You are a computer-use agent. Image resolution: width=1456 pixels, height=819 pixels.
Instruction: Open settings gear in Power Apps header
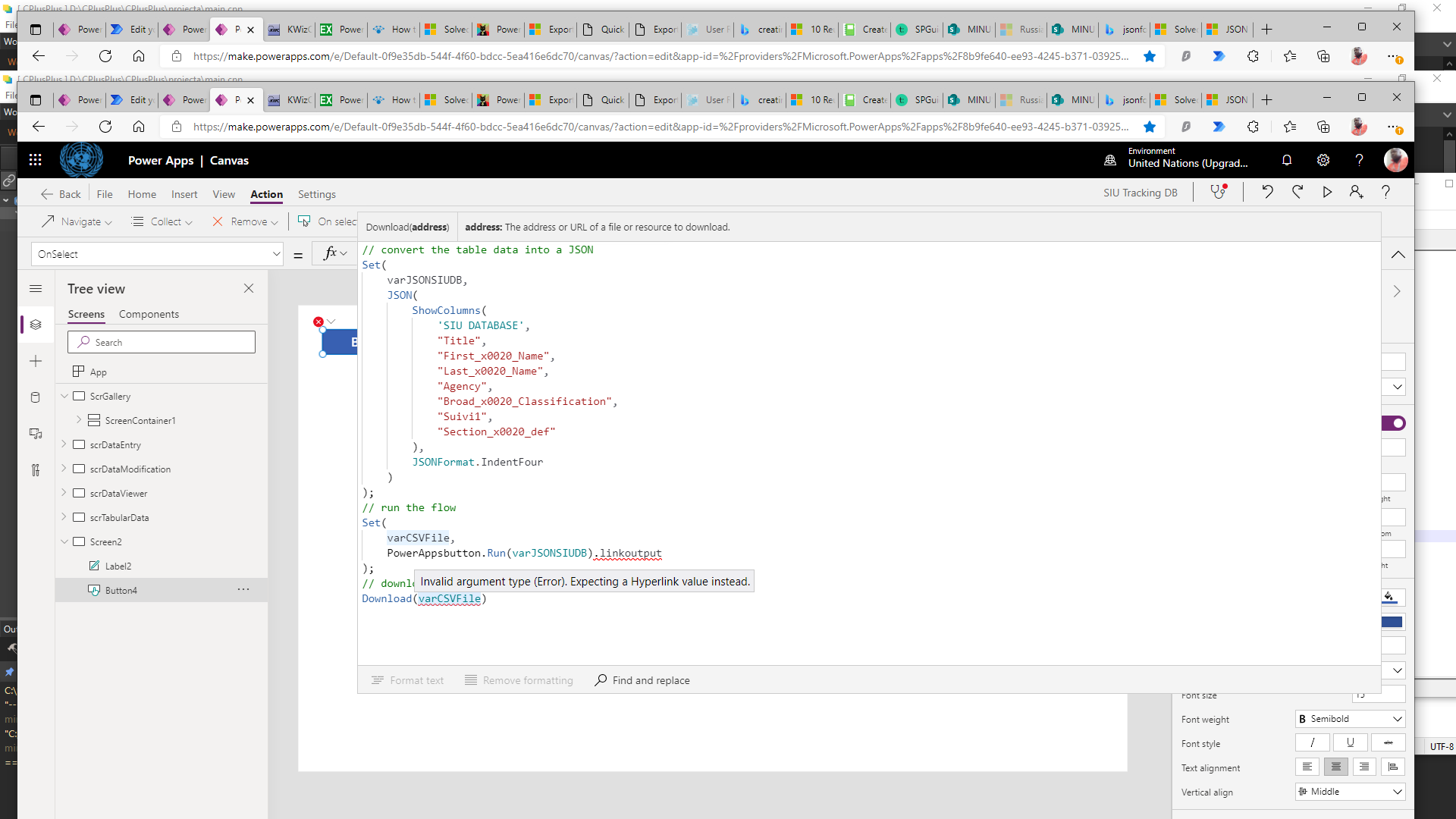pyautogui.click(x=1323, y=160)
